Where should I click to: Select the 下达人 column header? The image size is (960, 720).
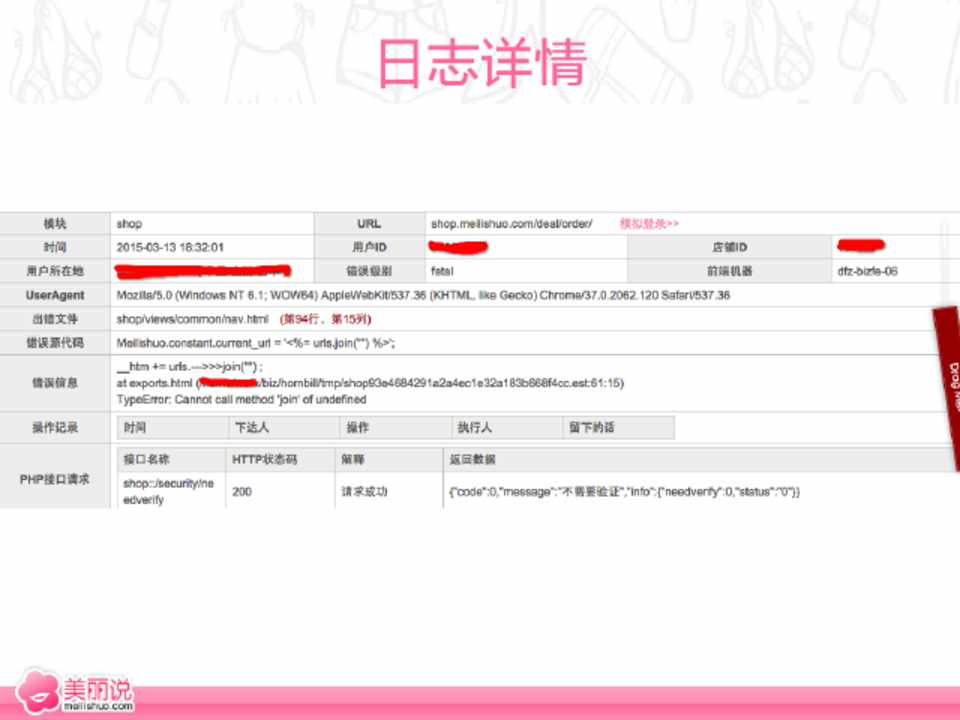point(249,428)
